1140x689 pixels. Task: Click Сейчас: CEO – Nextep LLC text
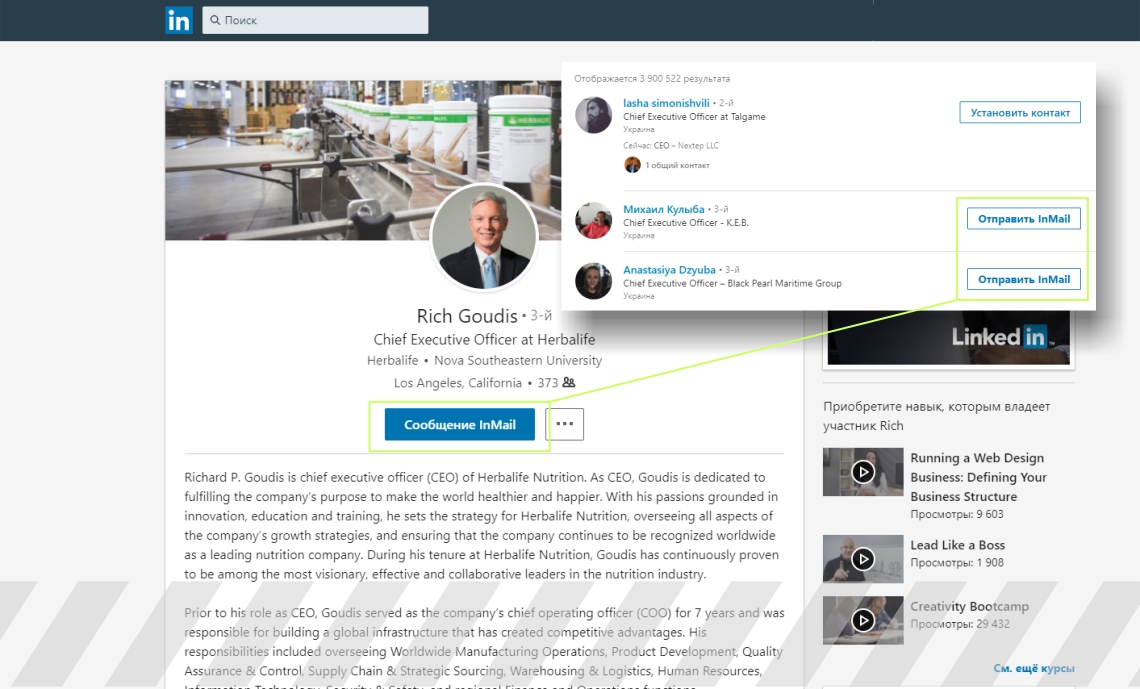click(x=670, y=145)
